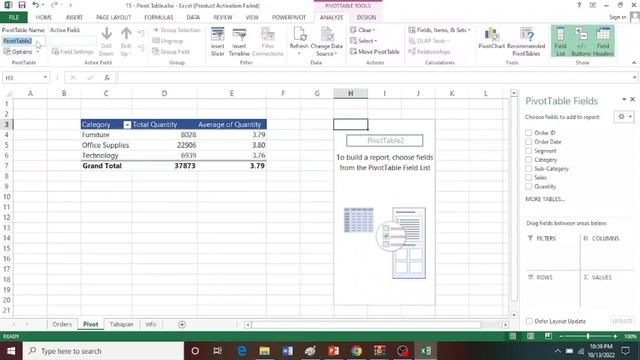Click zoom in plus button

pos(615,336)
